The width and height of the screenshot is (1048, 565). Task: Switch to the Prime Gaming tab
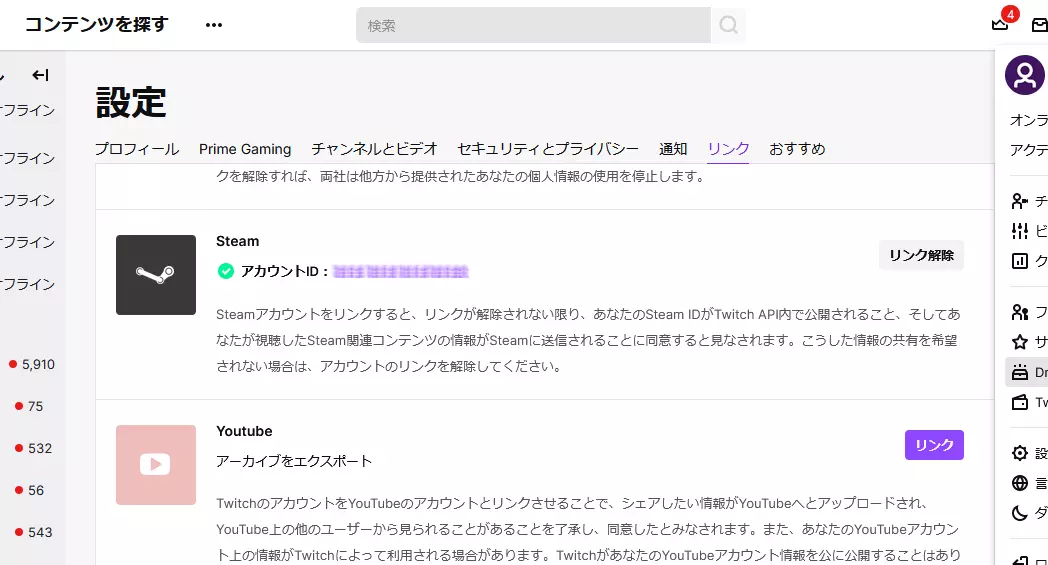[x=245, y=149]
